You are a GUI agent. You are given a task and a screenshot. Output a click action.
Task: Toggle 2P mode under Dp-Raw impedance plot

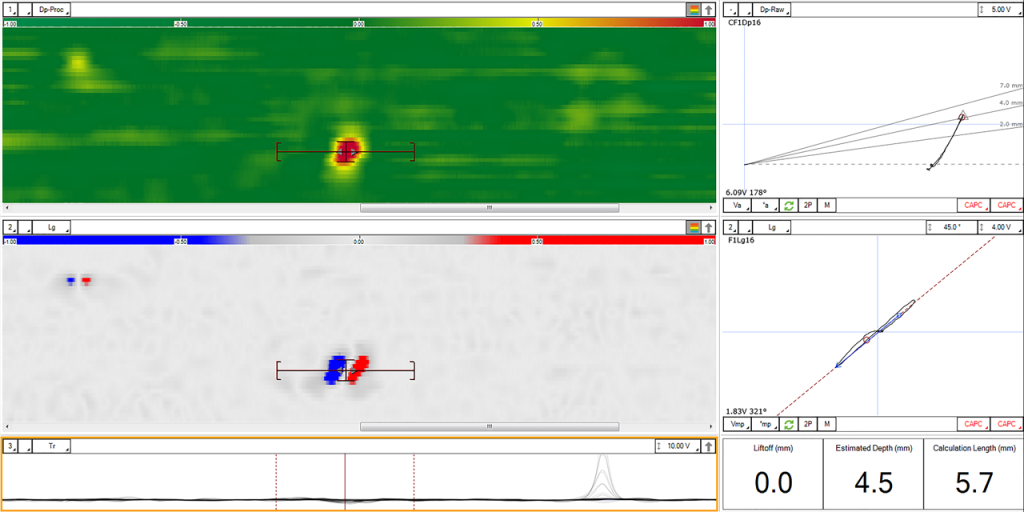tap(808, 205)
